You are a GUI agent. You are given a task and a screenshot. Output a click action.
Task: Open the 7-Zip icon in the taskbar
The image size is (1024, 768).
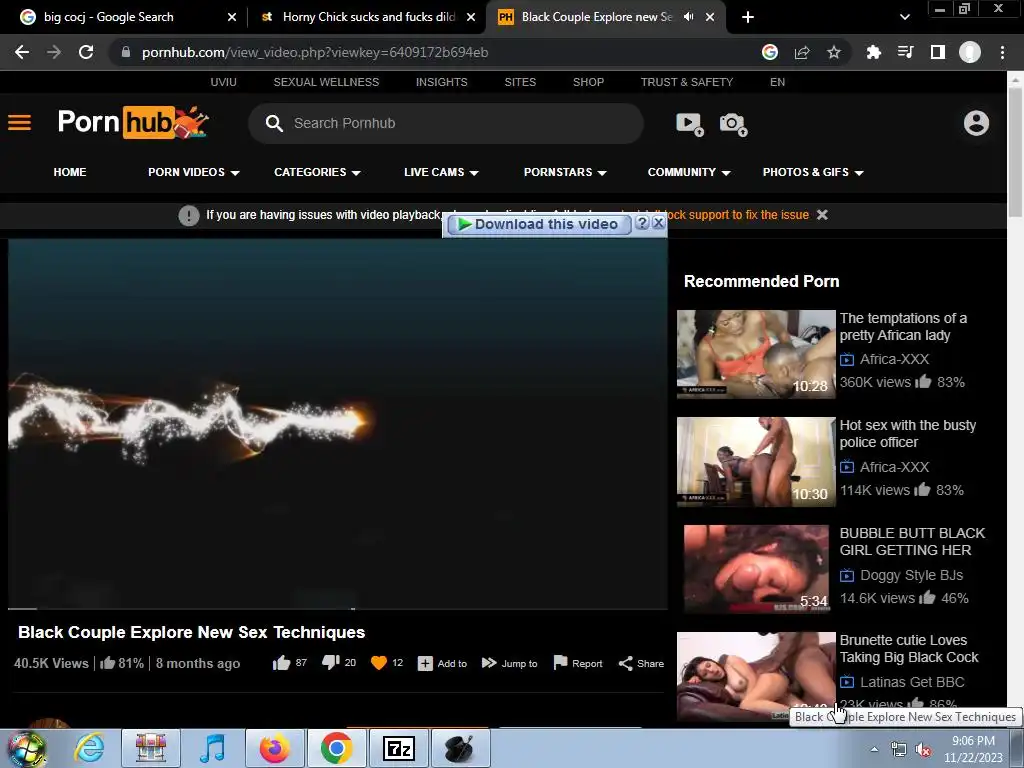tap(398, 748)
